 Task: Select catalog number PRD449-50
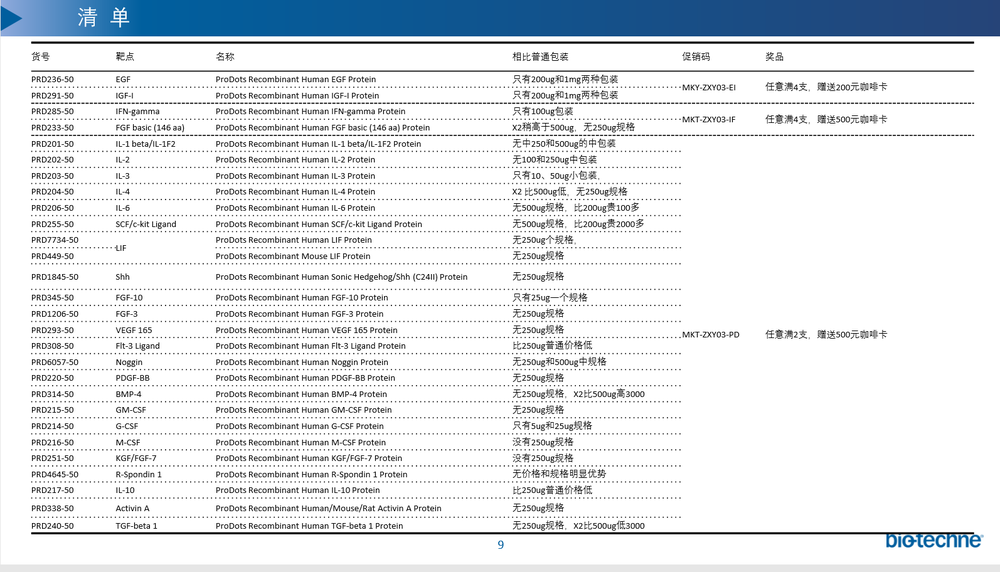tap(52, 256)
